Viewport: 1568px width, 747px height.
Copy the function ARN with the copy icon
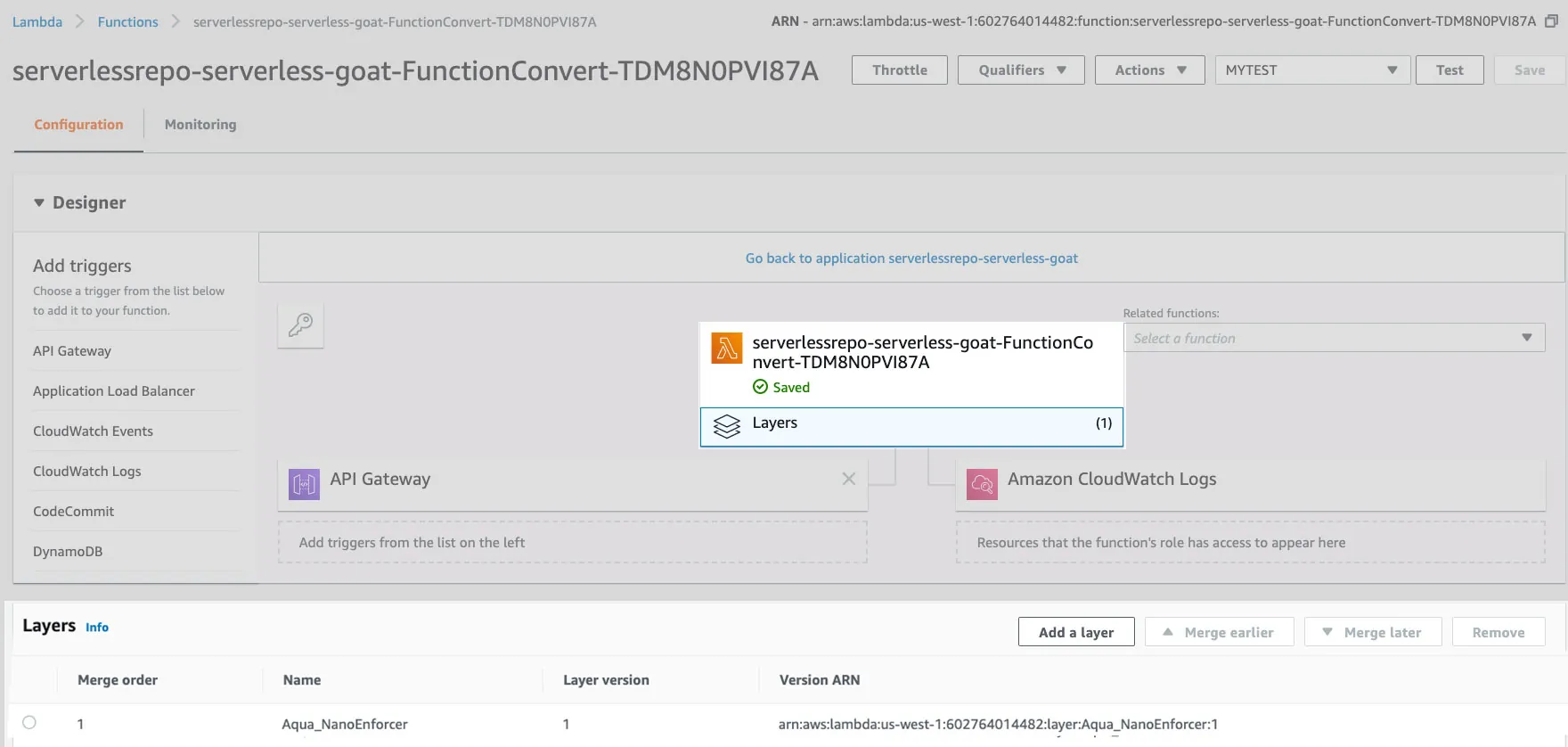point(1551,21)
